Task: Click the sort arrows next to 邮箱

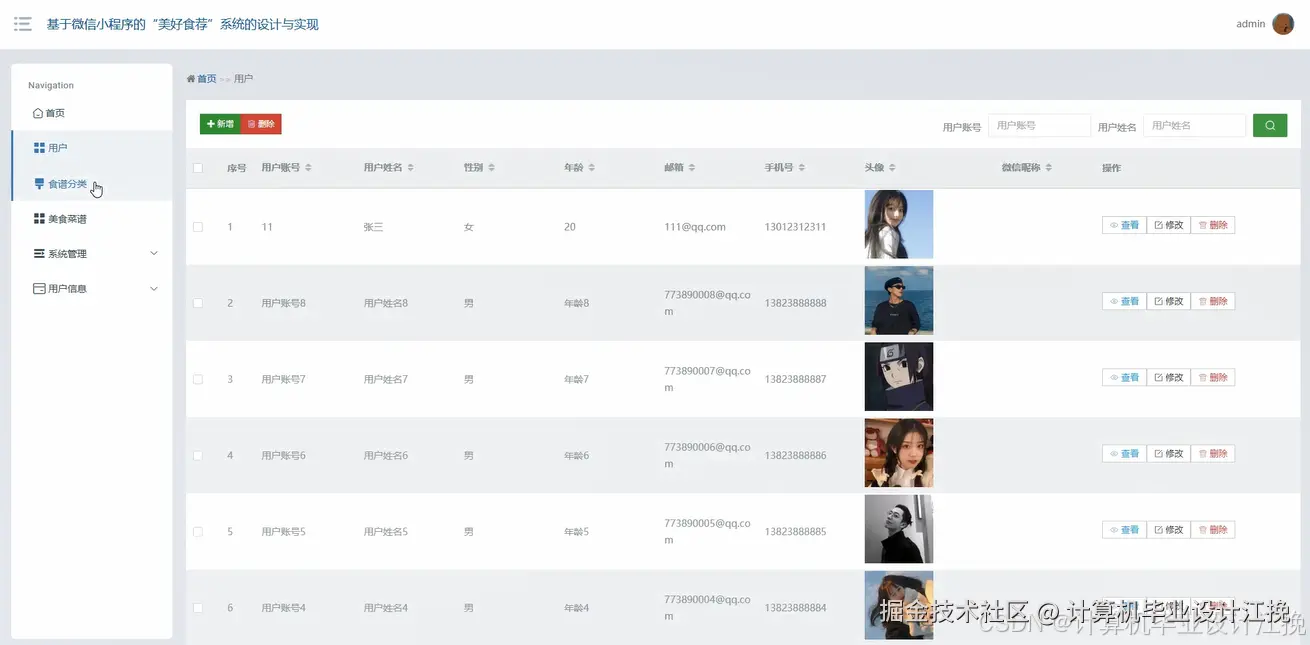Action: (691, 168)
